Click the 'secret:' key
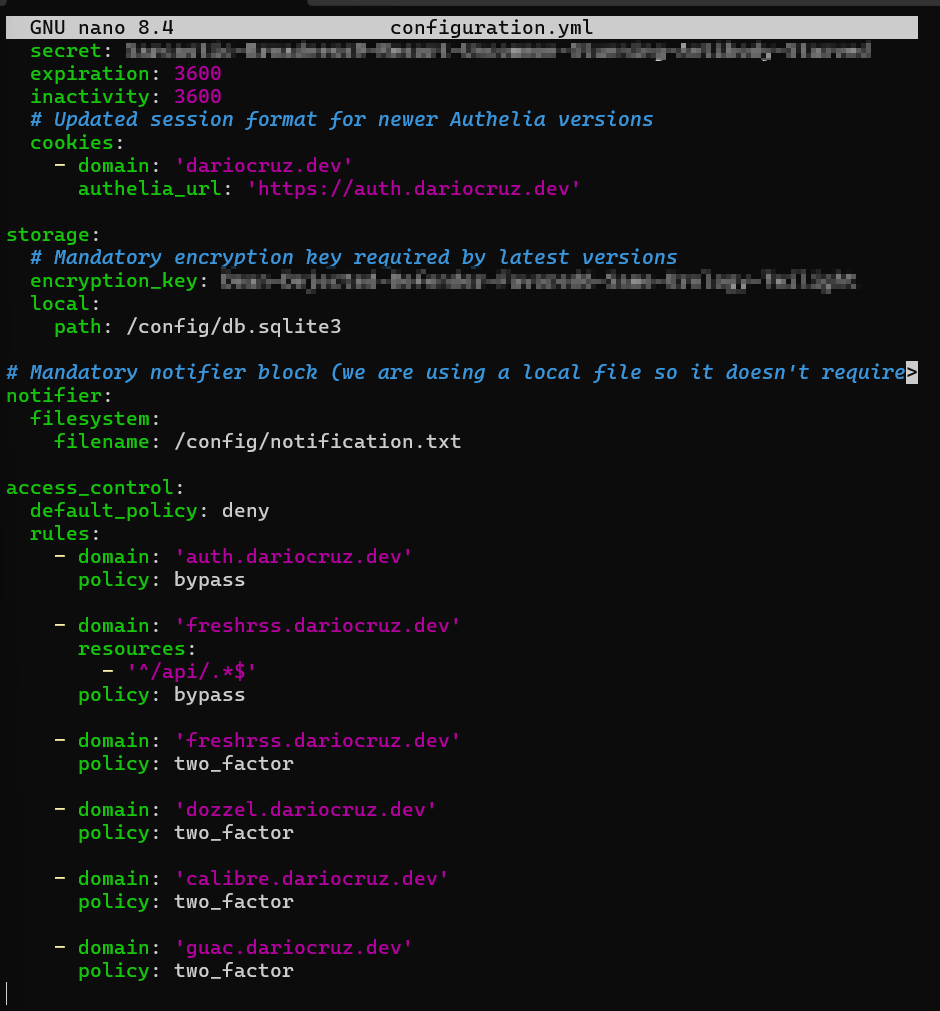 pyautogui.click(x=71, y=51)
